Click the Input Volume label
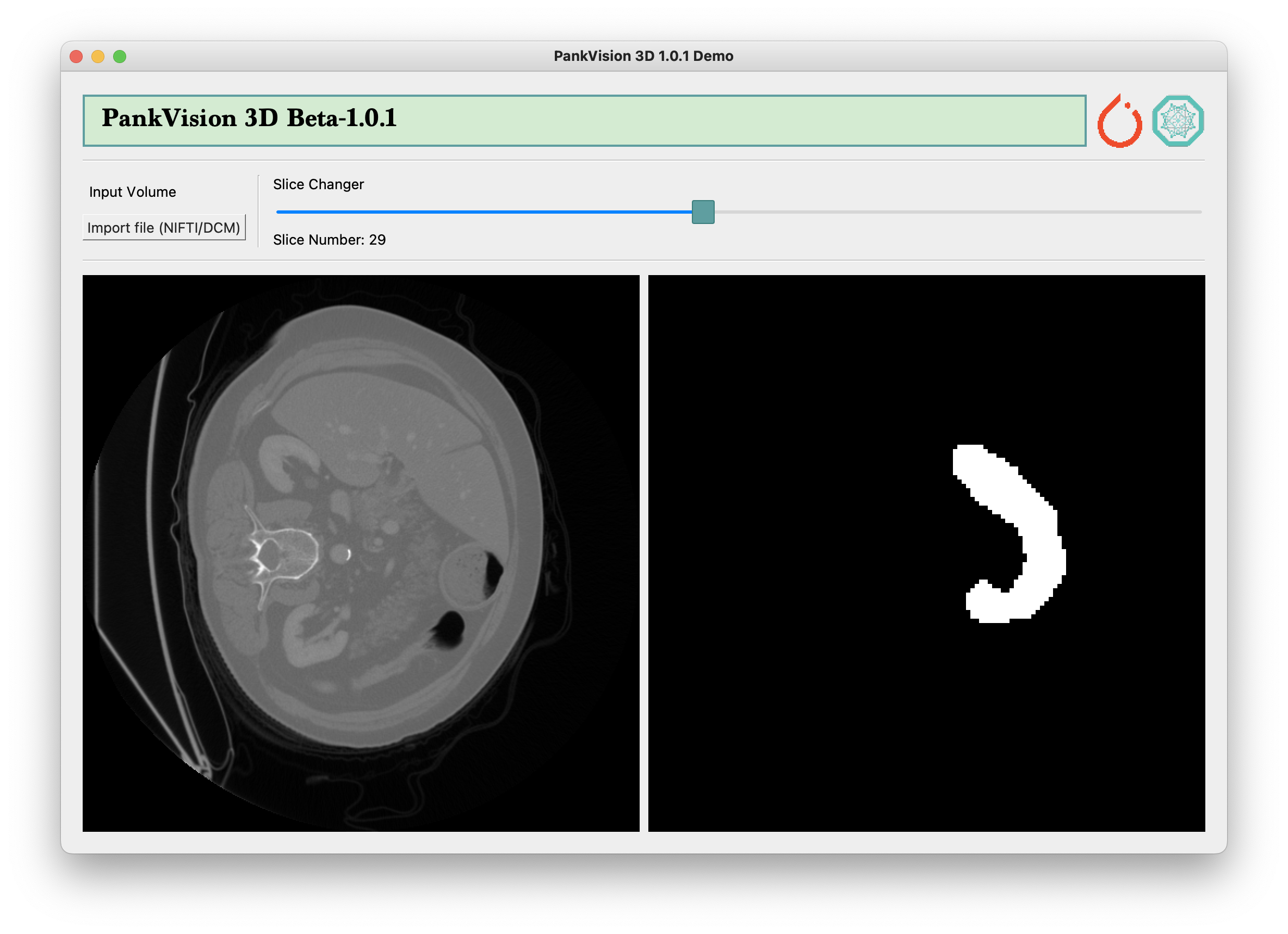Viewport: 1288px width, 934px height. click(x=132, y=192)
